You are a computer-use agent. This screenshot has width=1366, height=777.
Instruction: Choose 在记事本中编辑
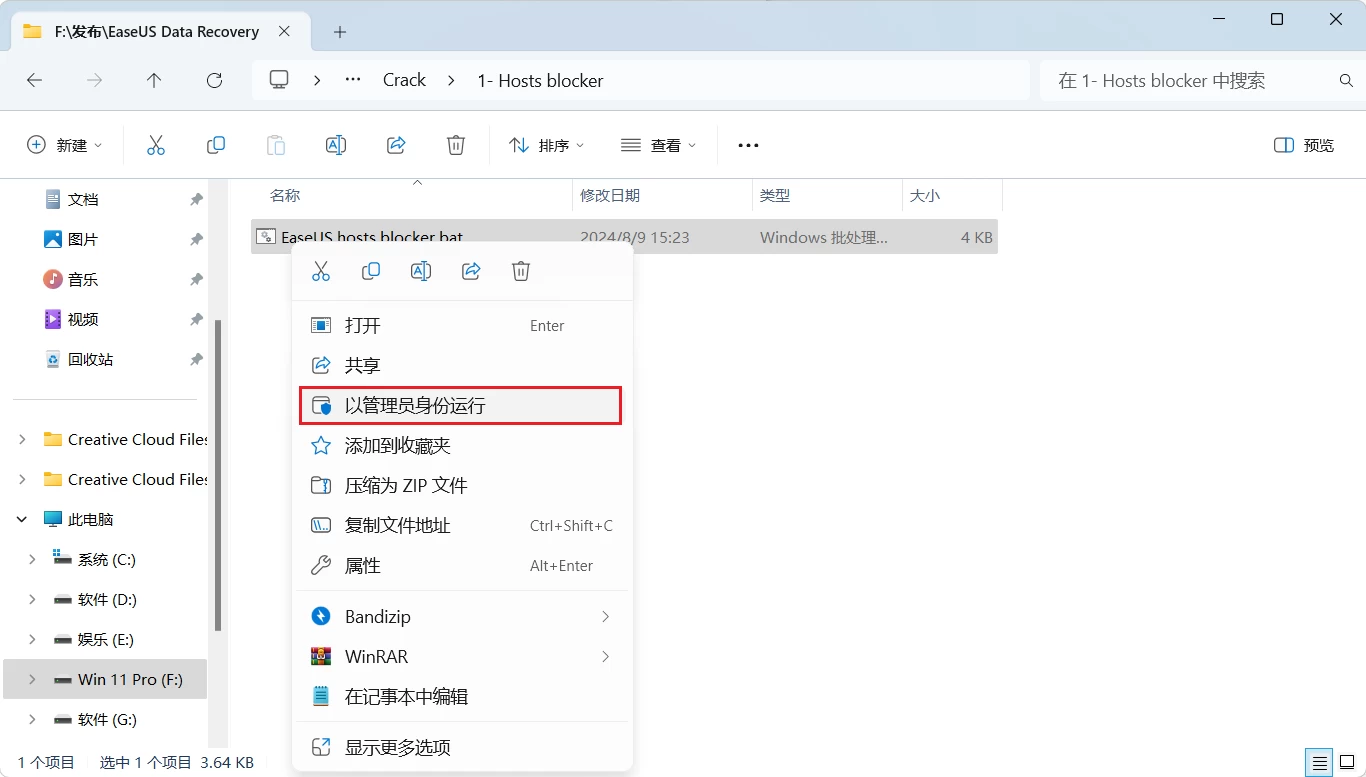pyautogui.click(x=461, y=697)
